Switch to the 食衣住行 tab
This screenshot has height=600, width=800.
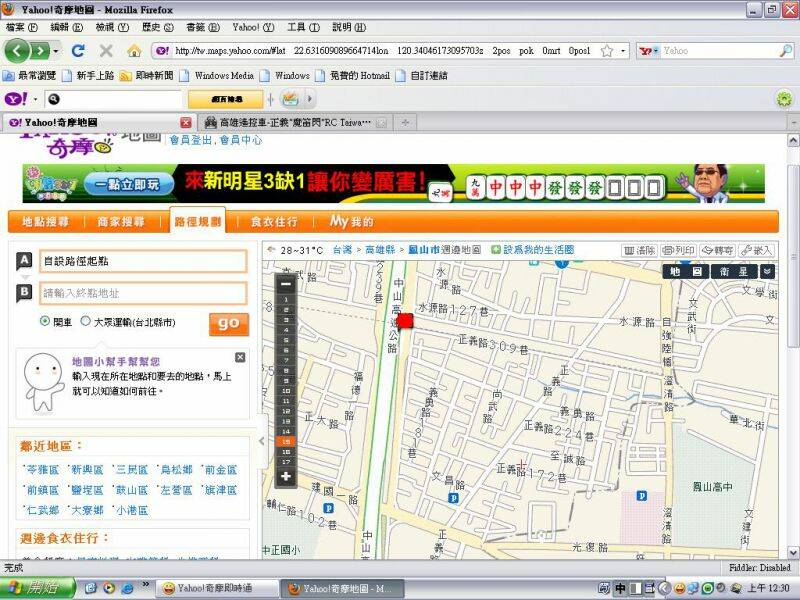tap(274, 222)
